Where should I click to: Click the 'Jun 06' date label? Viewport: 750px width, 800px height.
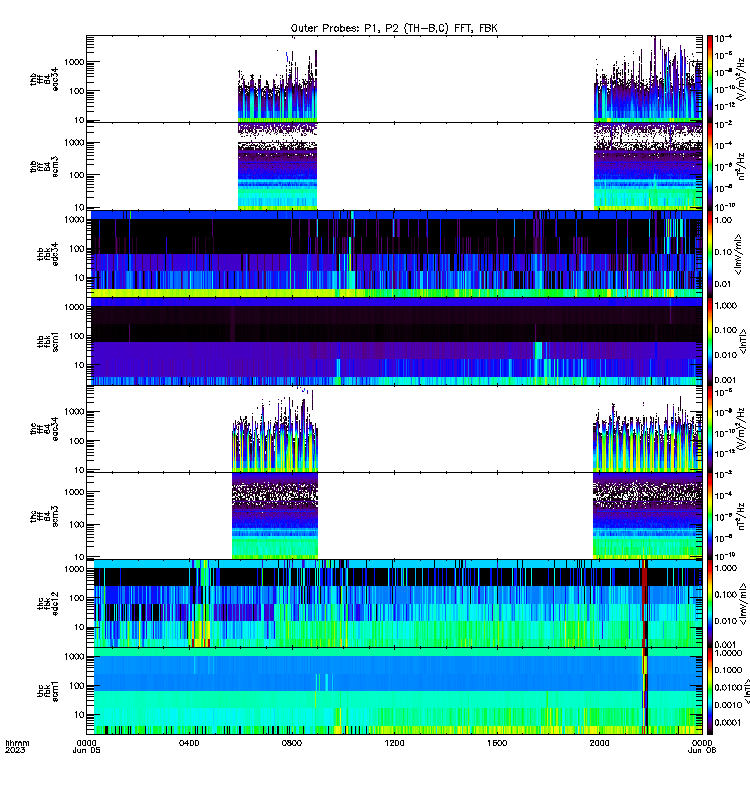702,750
